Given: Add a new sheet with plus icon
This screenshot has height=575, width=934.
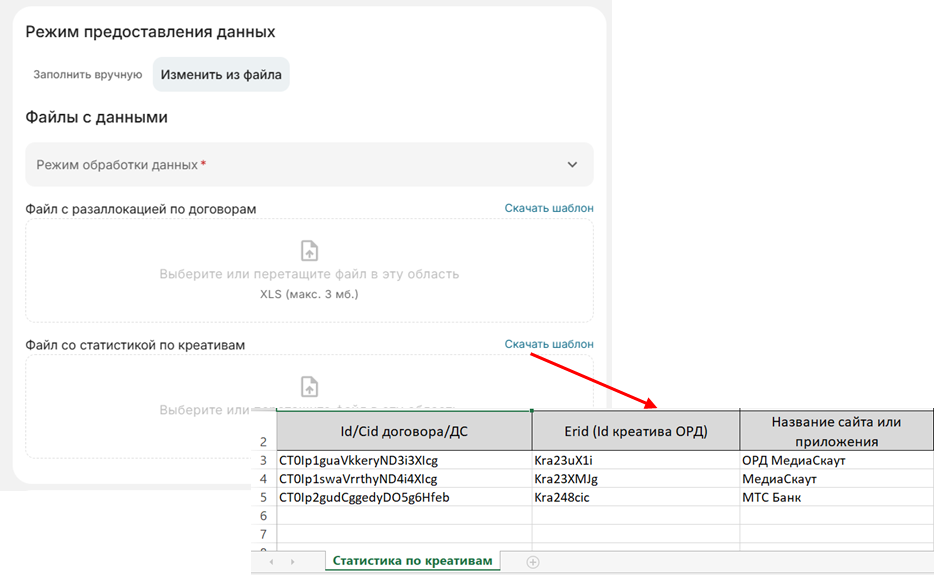Looking at the screenshot, I should pos(533,562).
